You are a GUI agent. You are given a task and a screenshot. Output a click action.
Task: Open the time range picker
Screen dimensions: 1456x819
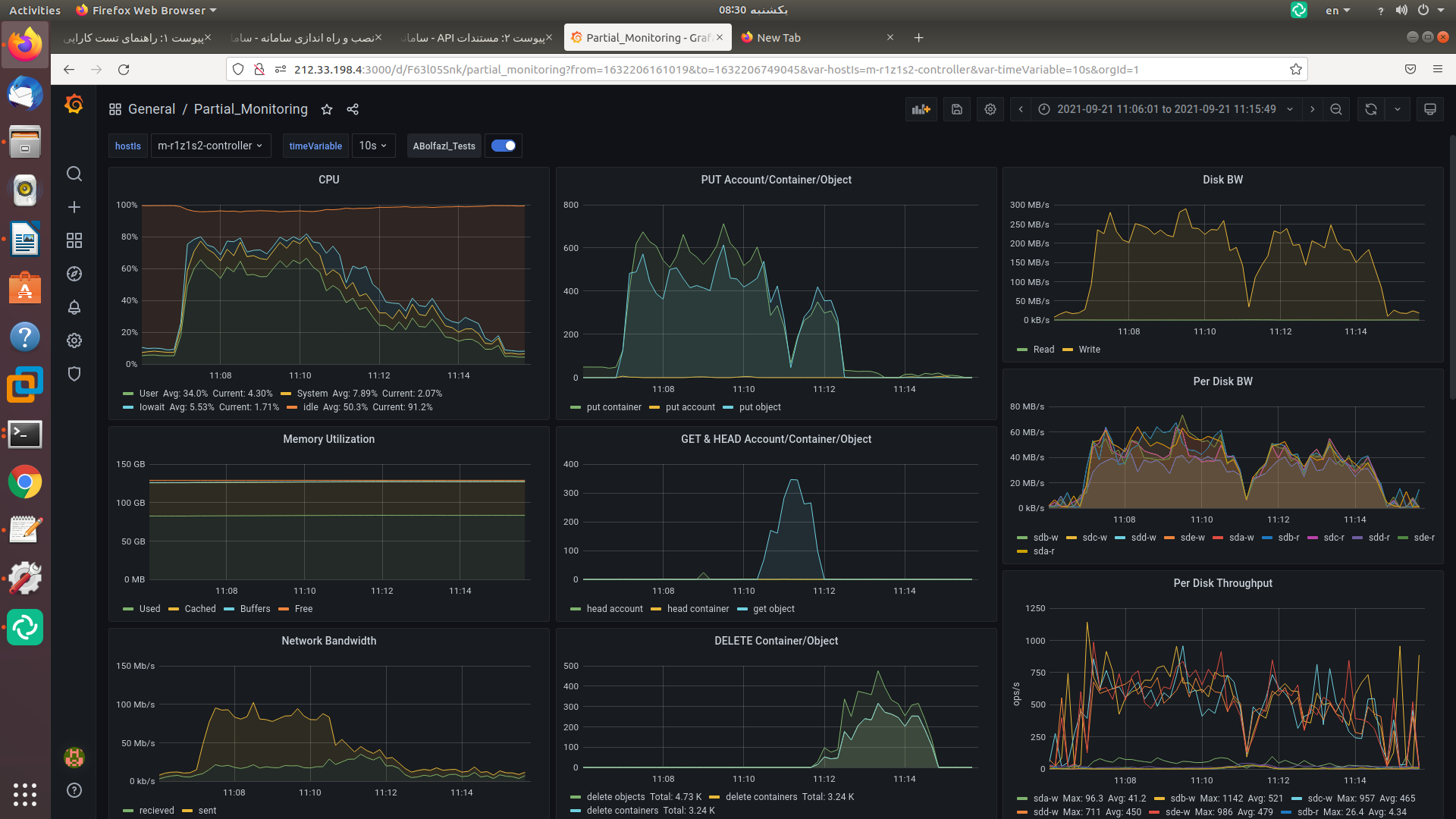click(x=1166, y=109)
